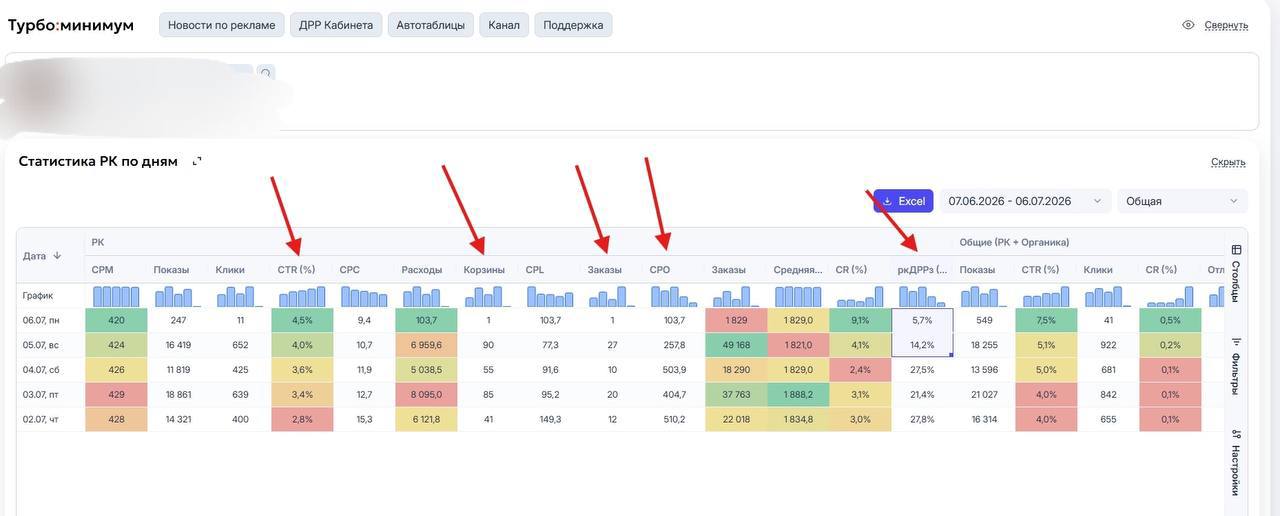Click the Расходы cell 8 095,0
The height and width of the screenshot is (516, 1280).
426,395
